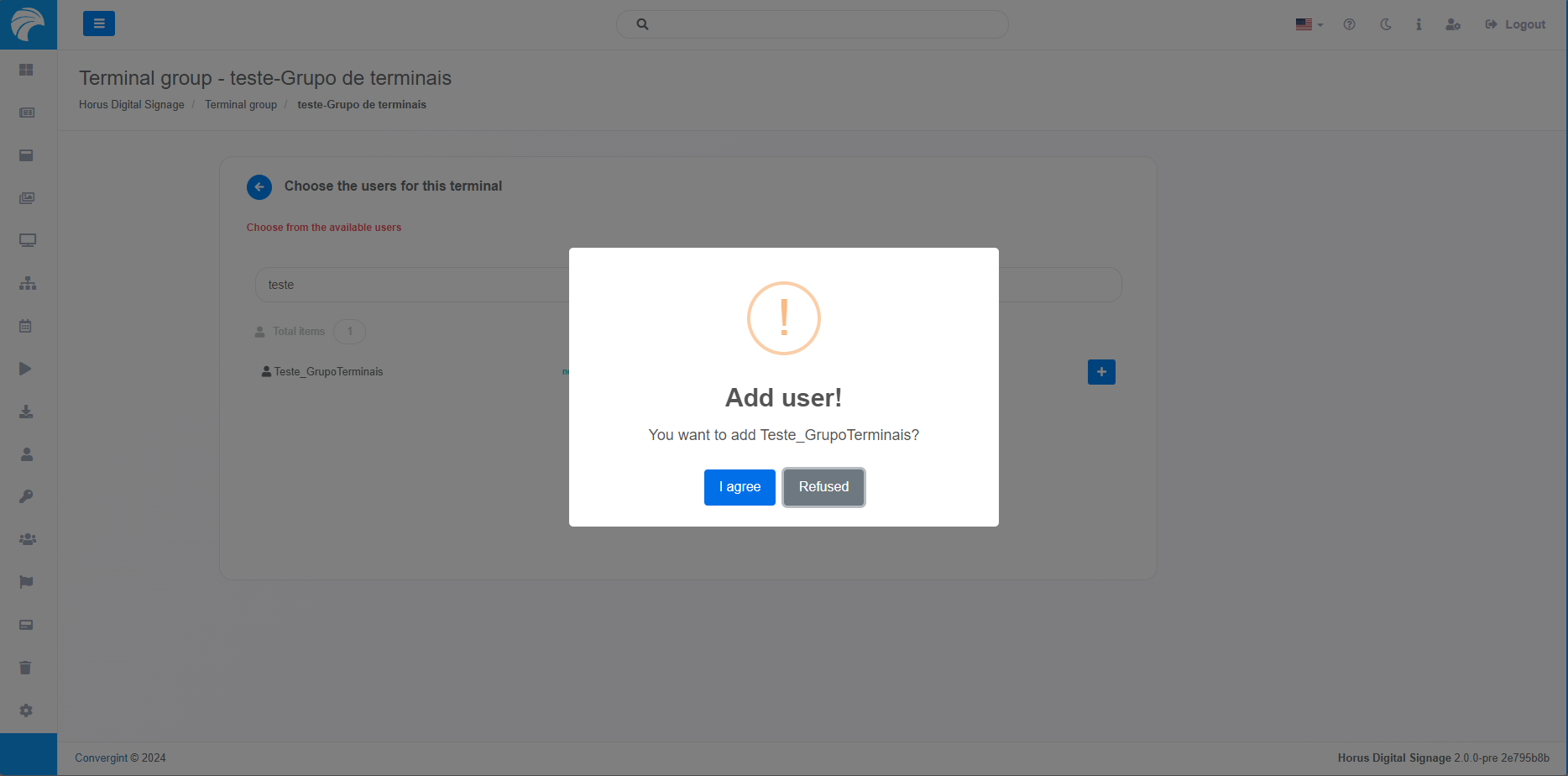Toggle dark mode moon icon
This screenshot has height=776, width=1568.
coord(1386,24)
